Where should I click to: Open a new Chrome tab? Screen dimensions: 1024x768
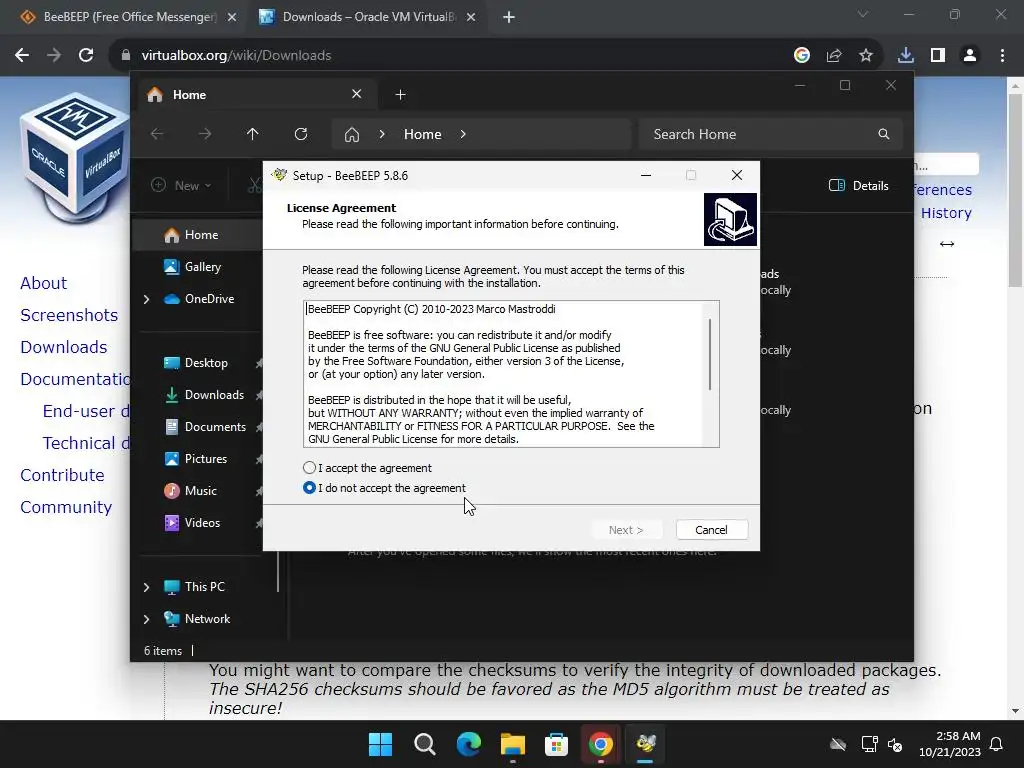(509, 17)
